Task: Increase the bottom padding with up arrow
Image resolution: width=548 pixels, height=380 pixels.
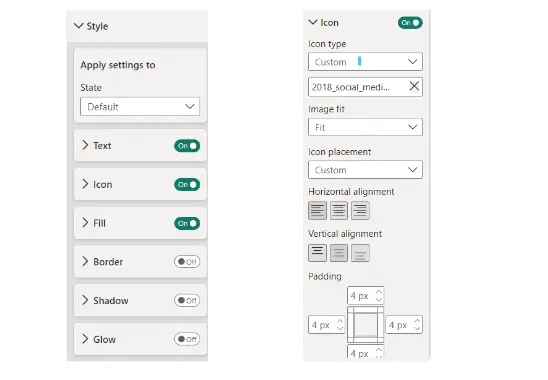Action: [x=379, y=349]
